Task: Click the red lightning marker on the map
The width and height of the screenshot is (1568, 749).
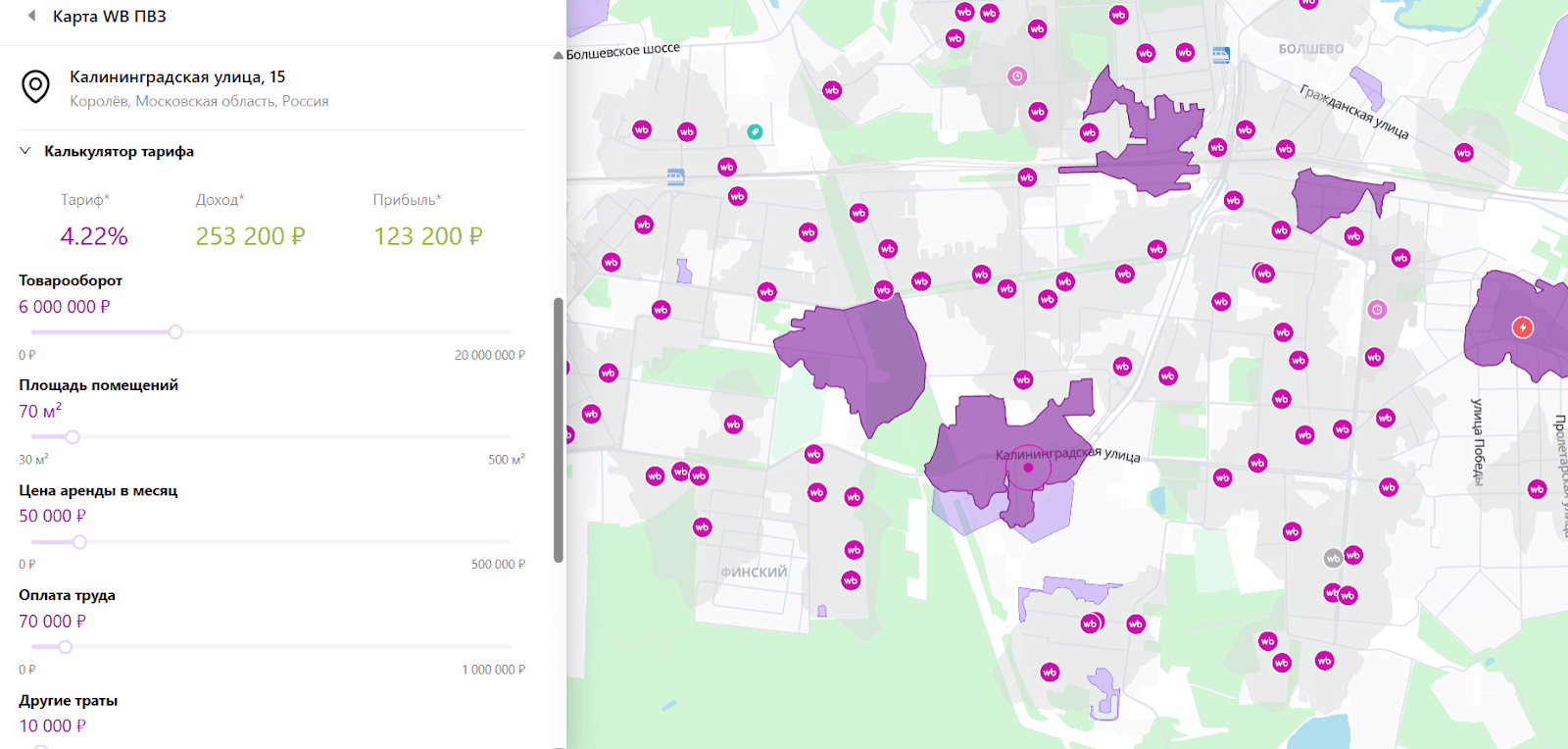Action: point(1523,327)
